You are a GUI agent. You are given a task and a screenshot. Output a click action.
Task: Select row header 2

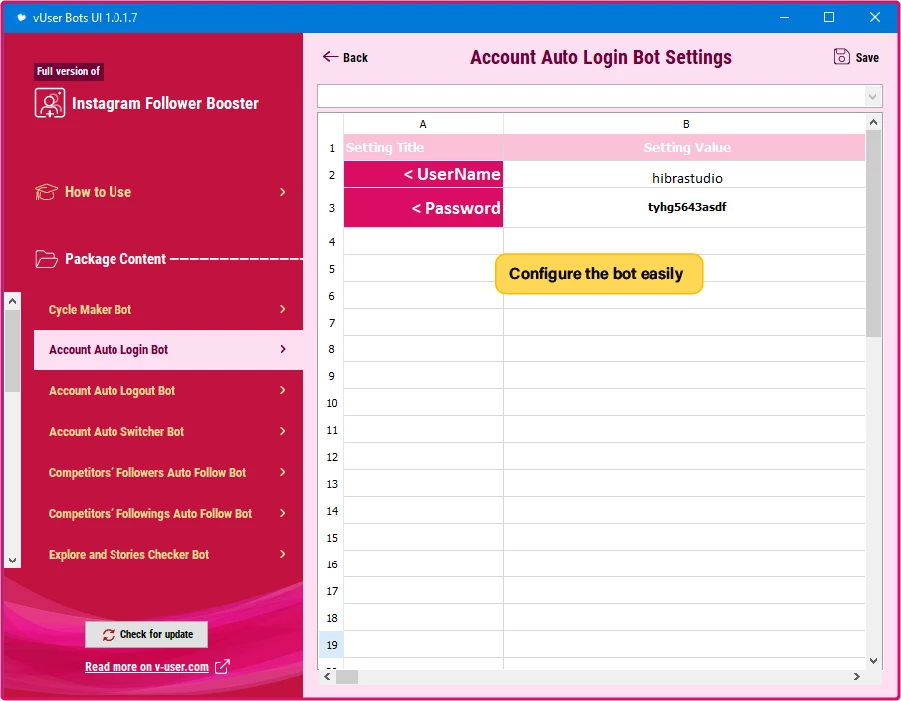click(x=332, y=175)
